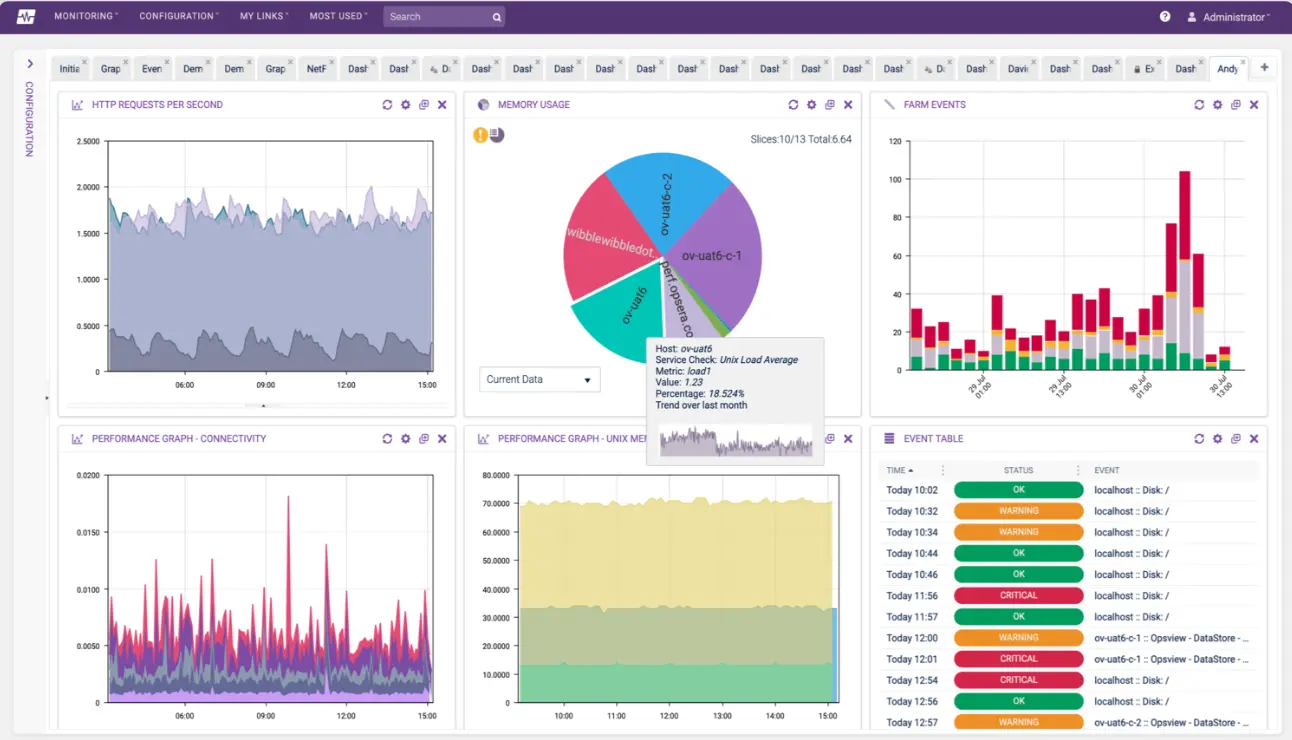Refresh the HTTP Requests Per Second panel
Image resolution: width=1292 pixels, height=740 pixels.
point(387,104)
